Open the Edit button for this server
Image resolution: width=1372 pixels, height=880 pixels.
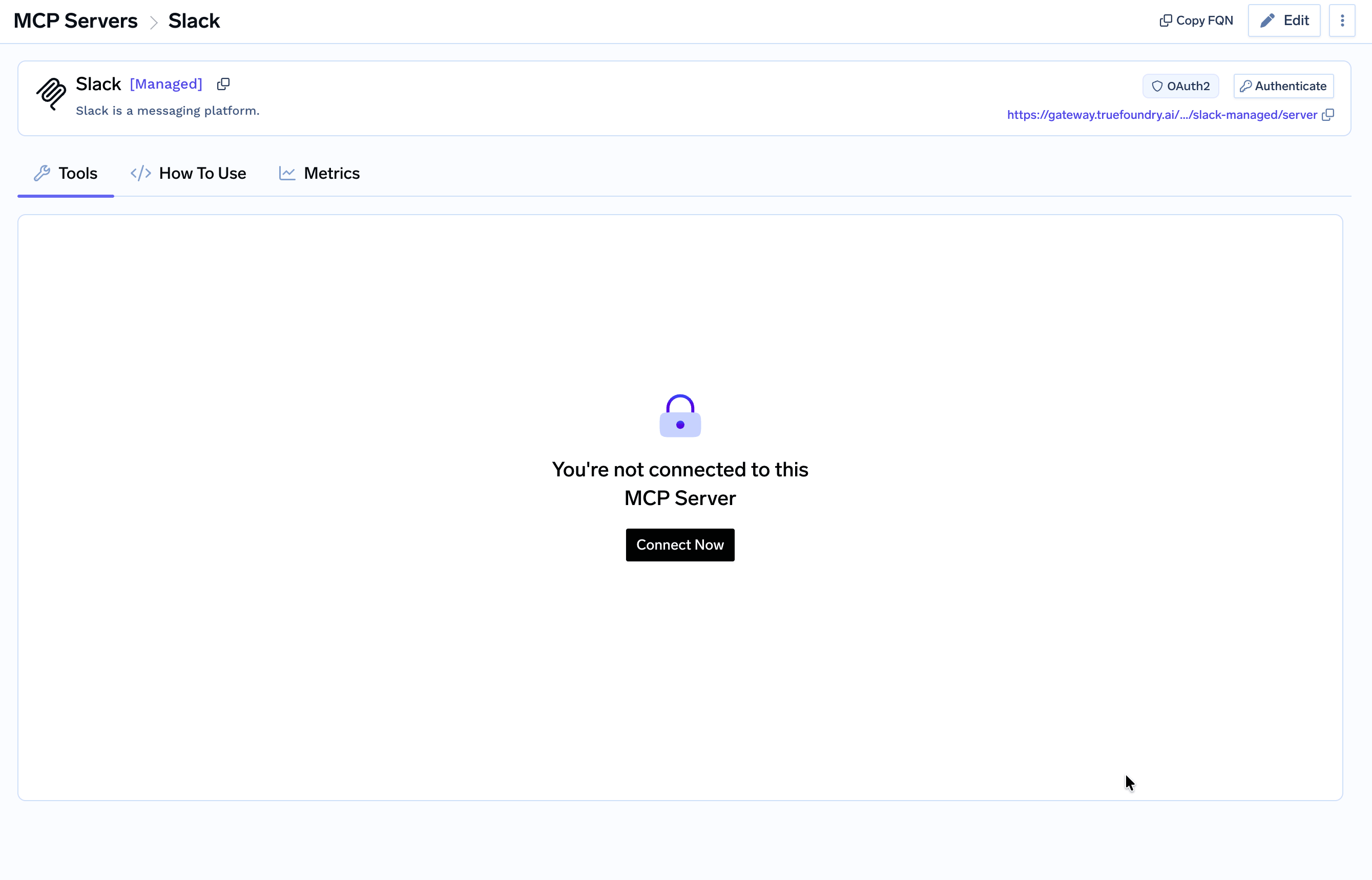1284,20
